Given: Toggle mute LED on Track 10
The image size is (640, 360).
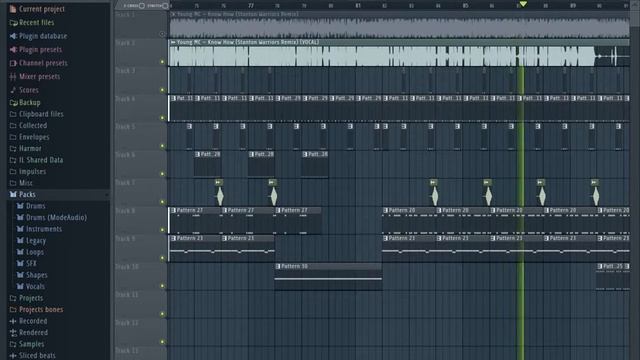Looking at the screenshot, I should click(x=162, y=286).
